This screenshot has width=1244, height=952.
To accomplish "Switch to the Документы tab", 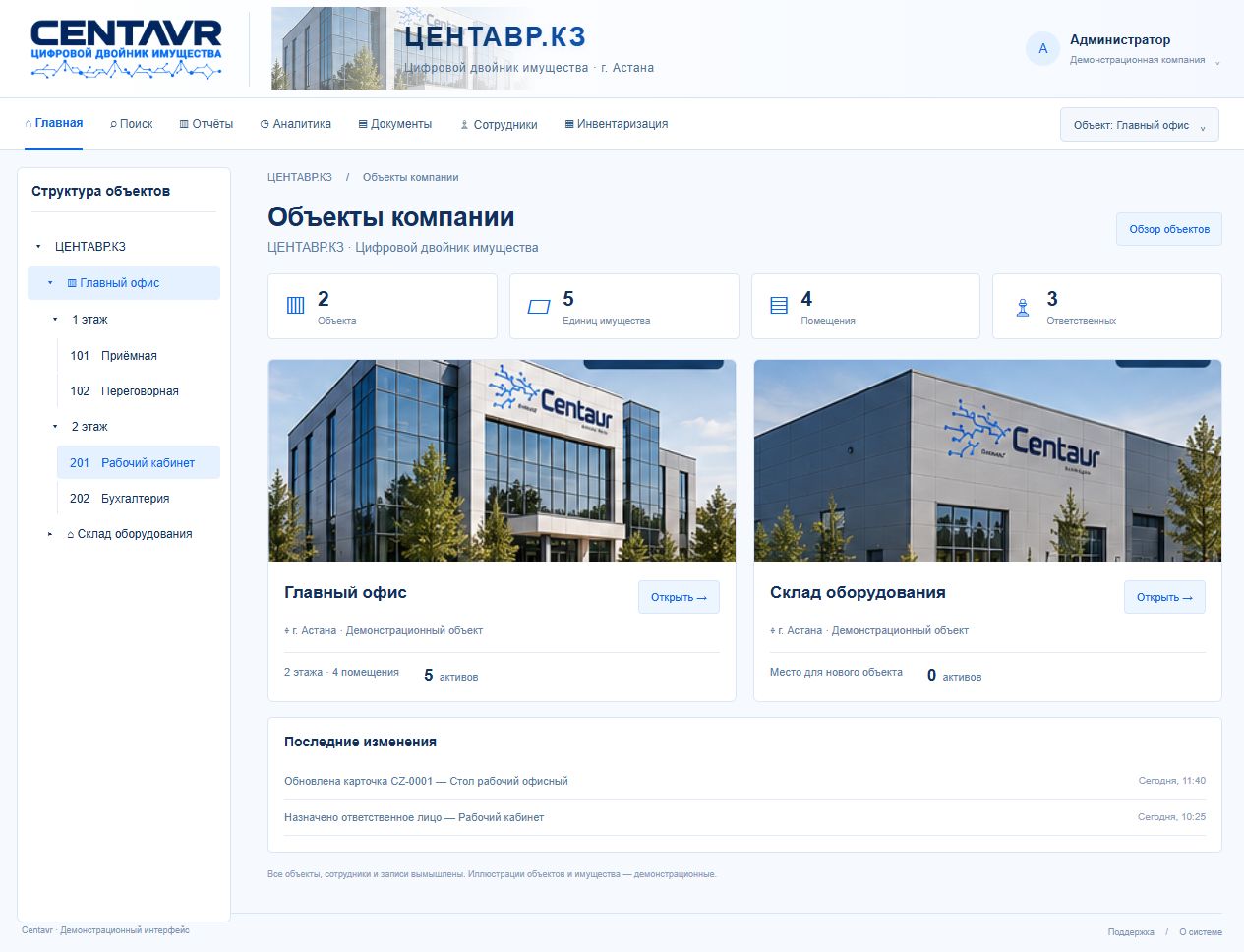I will [395, 124].
